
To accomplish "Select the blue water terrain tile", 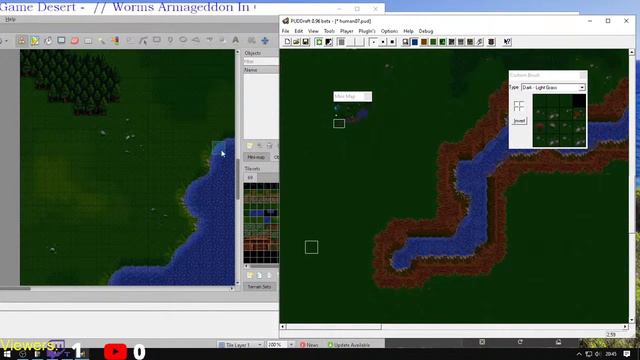I will pyautogui.click(x=415, y=42).
